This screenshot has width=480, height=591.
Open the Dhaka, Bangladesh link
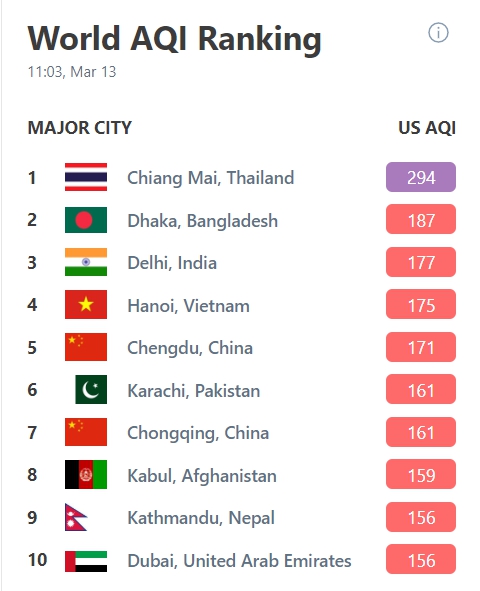point(203,220)
